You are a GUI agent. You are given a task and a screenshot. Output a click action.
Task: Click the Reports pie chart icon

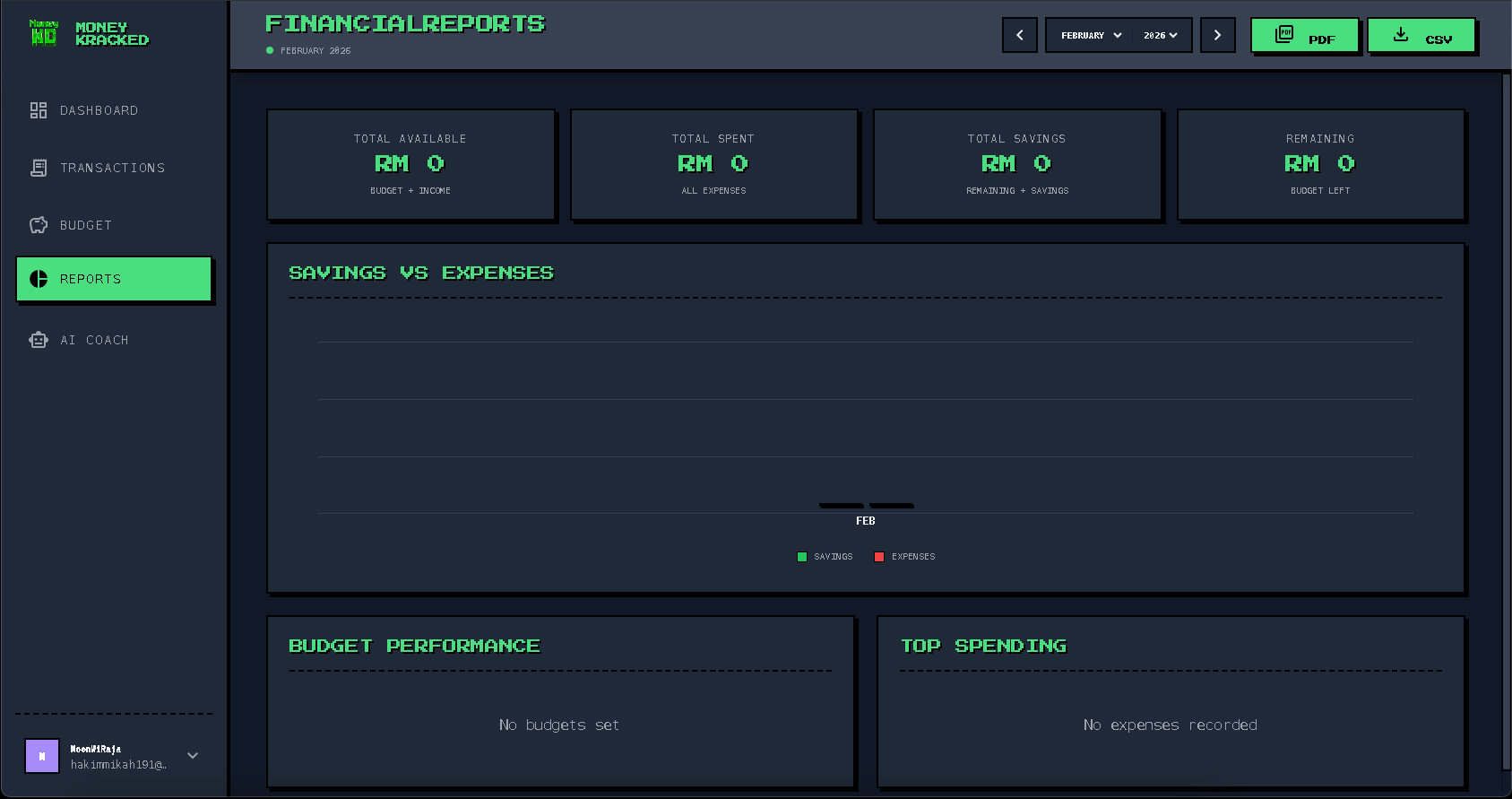coord(39,279)
